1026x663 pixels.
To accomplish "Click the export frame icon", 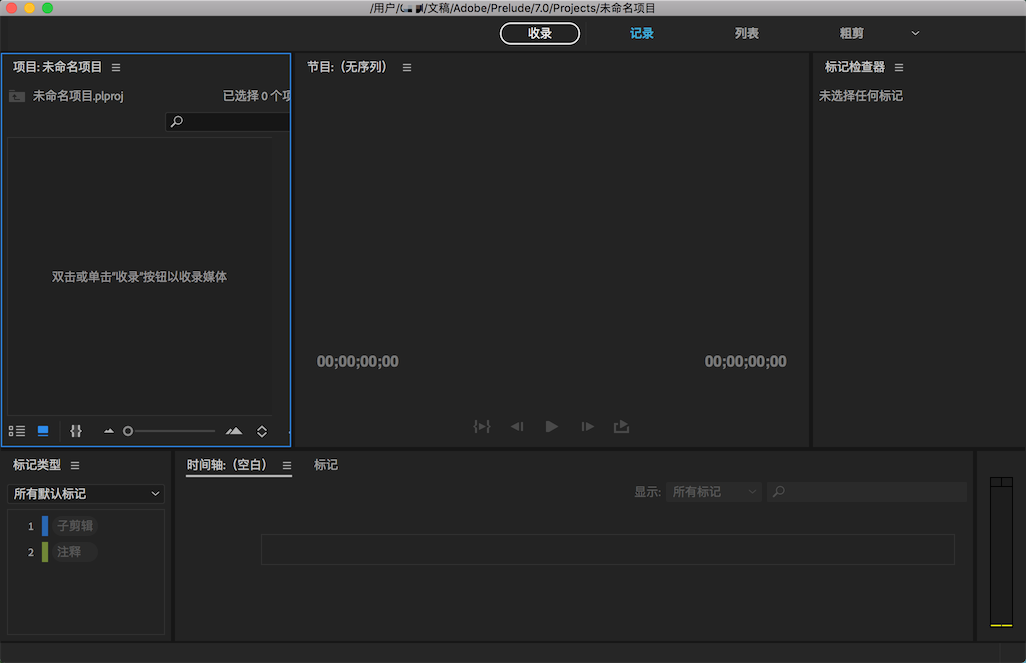I will point(622,427).
